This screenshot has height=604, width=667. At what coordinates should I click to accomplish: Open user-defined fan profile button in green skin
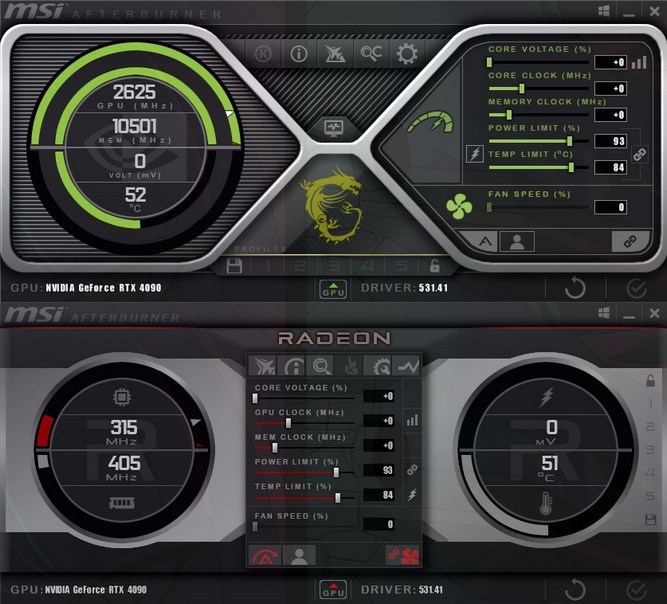[x=517, y=242]
